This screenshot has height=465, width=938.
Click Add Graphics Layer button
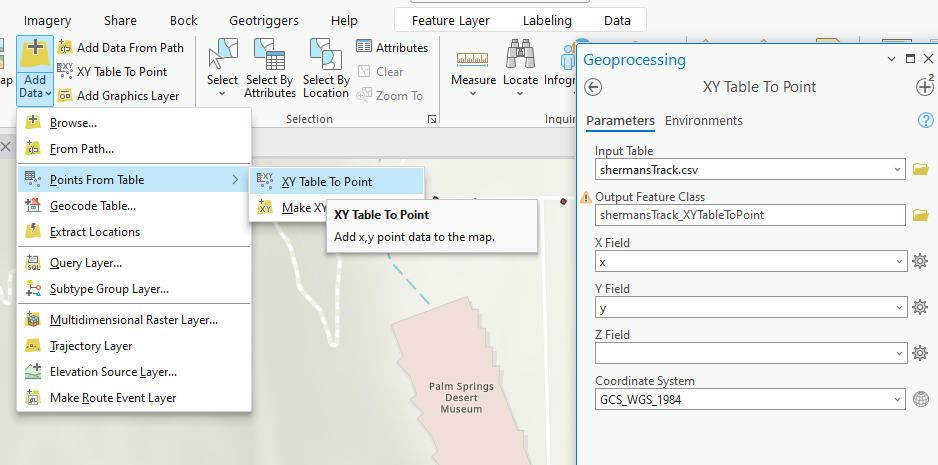(119, 96)
